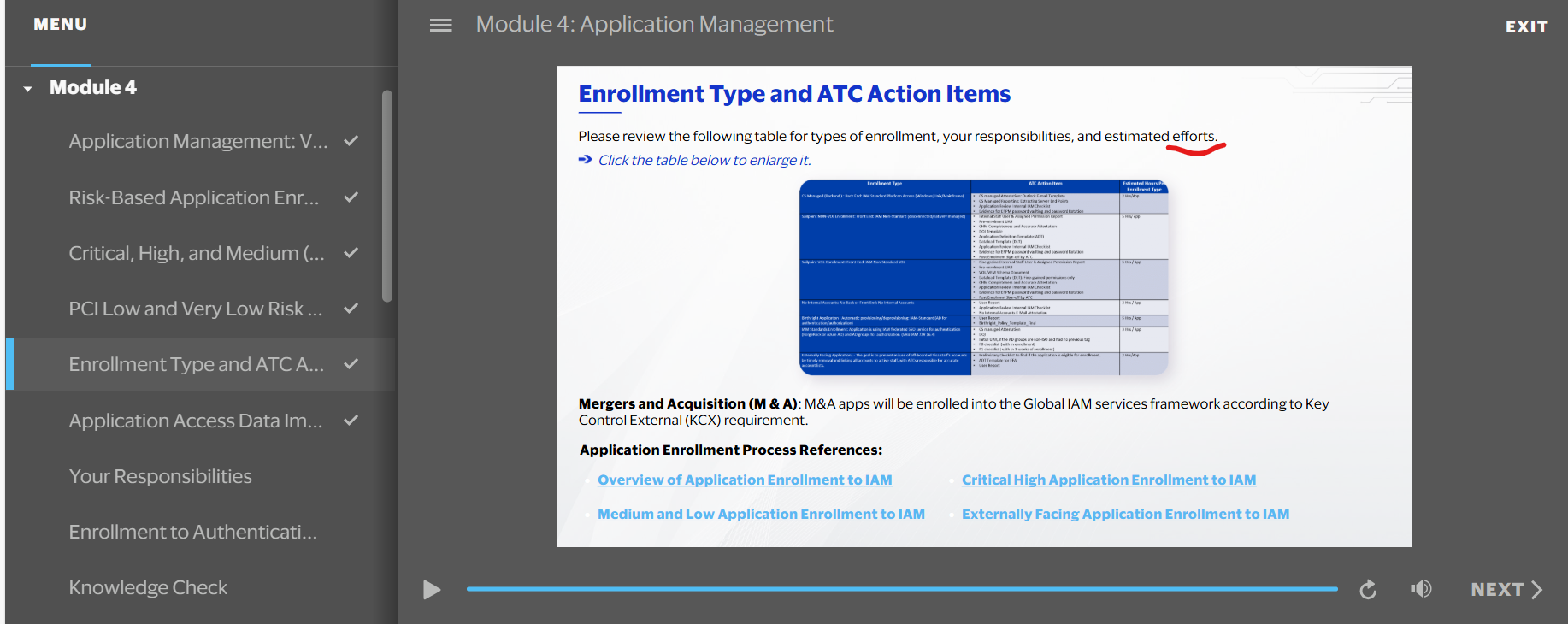The width and height of the screenshot is (1568, 624).
Task: Click the 'Click the table below to enlarge it' text
Action: 704,160
